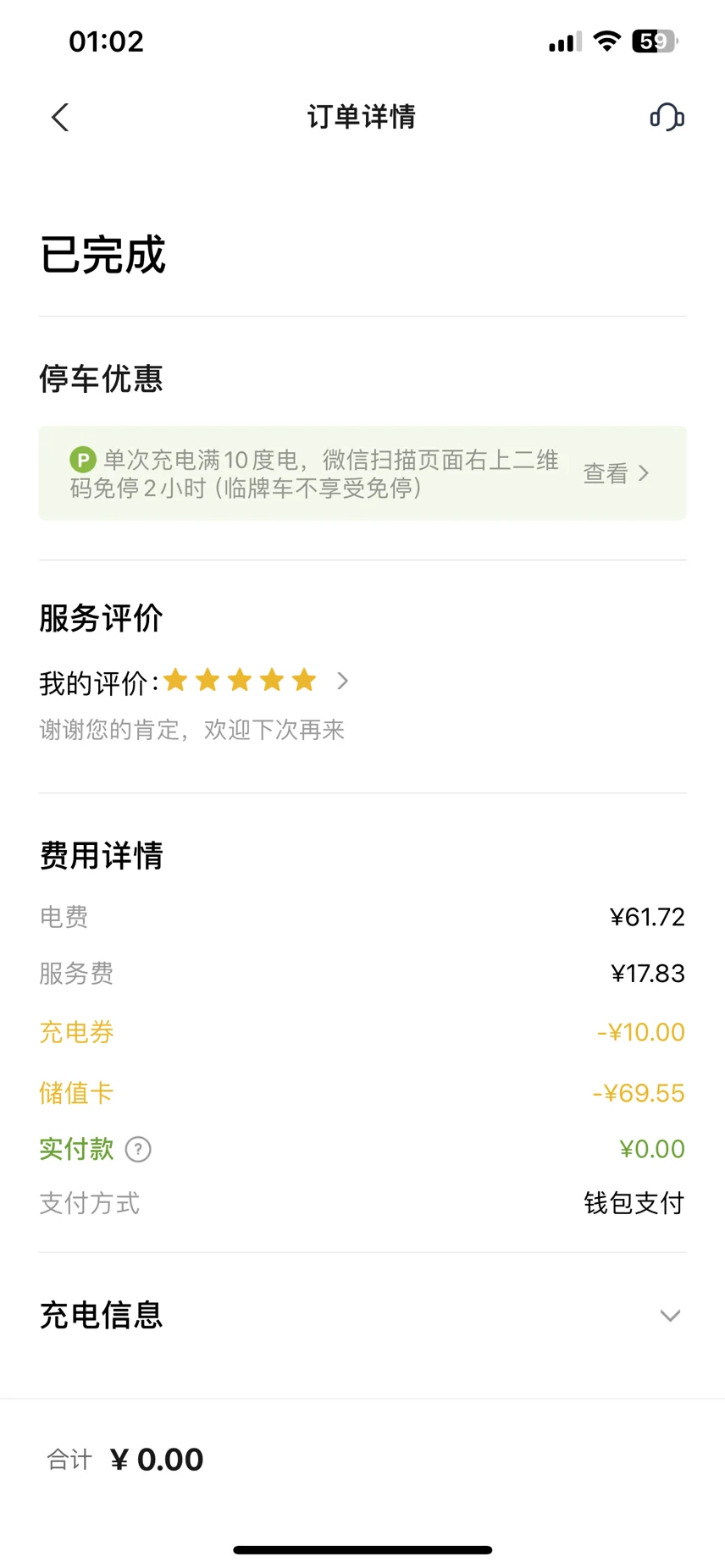
Task: Tap the parking discount banner text
Action: click(314, 473)
